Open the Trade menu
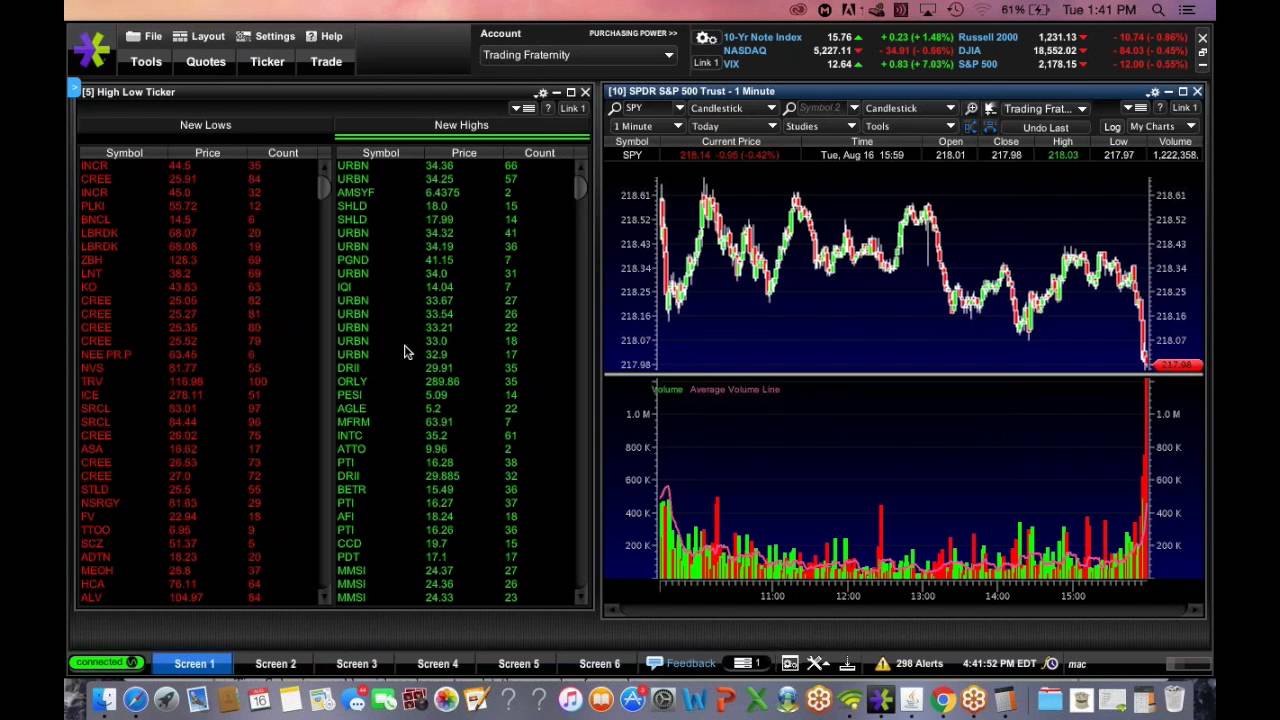Viewport: 1280px width, 720px height. 326,62
